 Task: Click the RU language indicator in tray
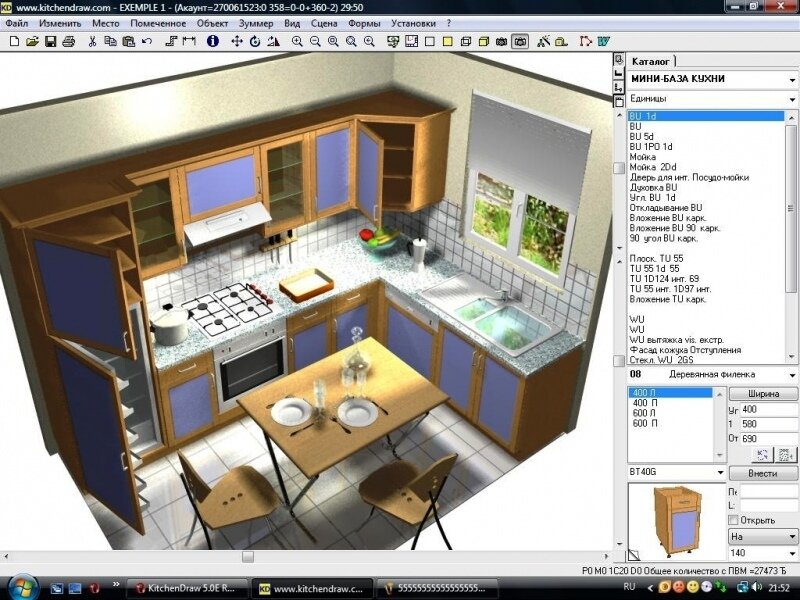click(x=629, y=587)
